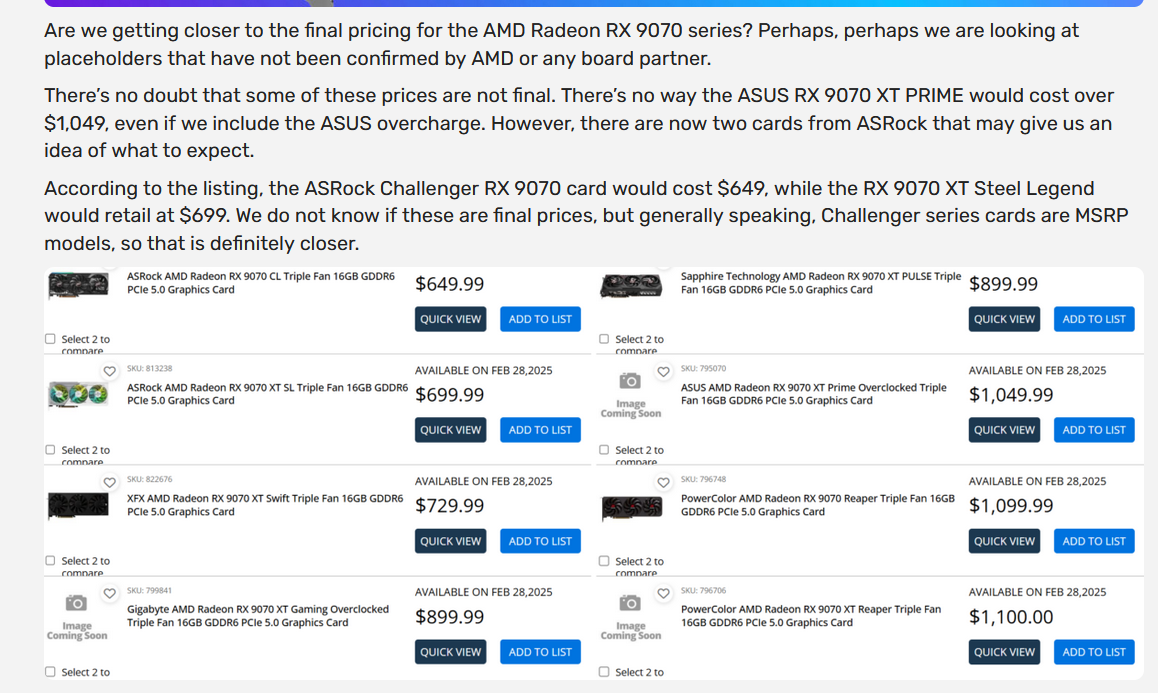
Task: Open ASRock RX 9070 XT SL product link
Action: coord(267,394)
